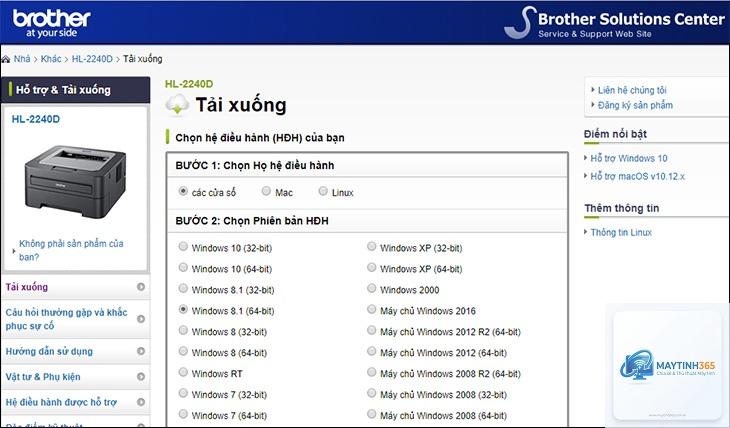Click the Nhà breadcrumb link

coord(22,59)
